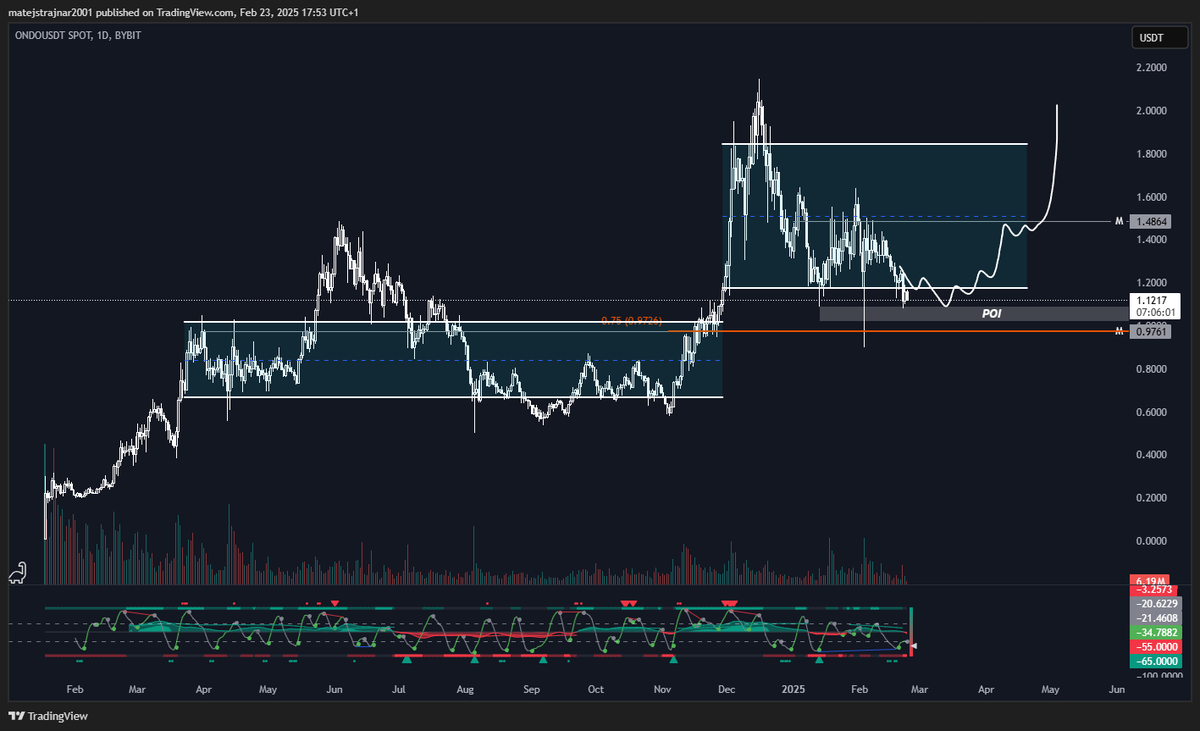Click the 0.75 (0.9726) fib level label
Screen dimensions: 1200x731
tap(631, 321)
